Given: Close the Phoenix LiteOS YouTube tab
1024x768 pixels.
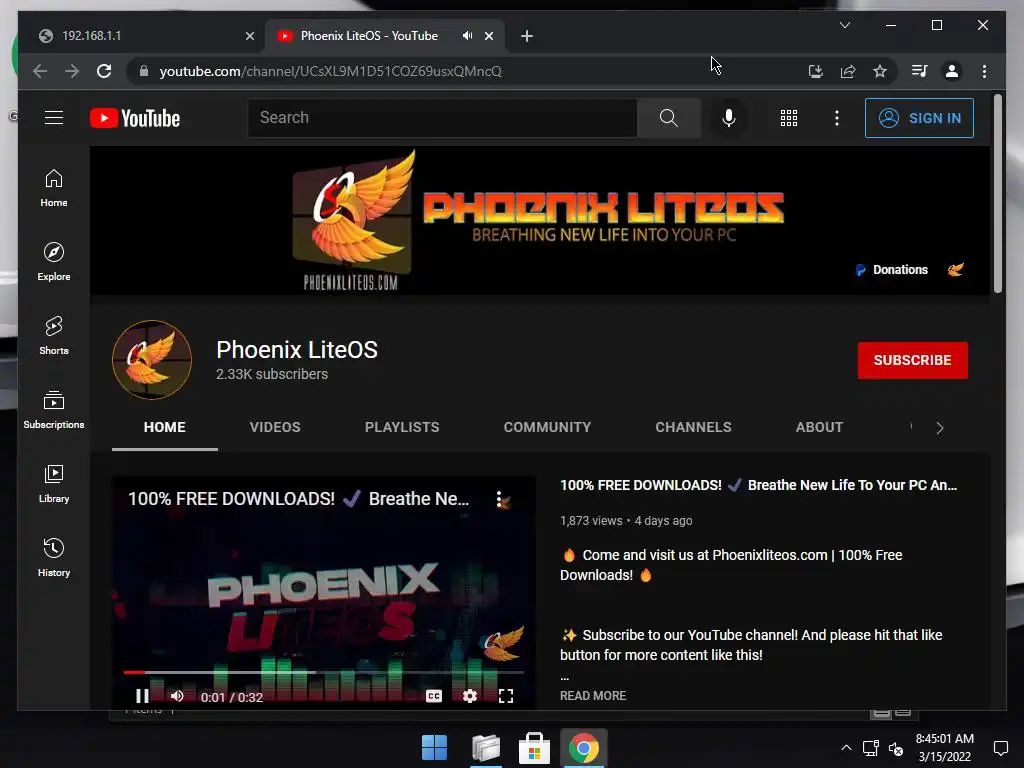Looking at the screenshot, I should 488,36.
